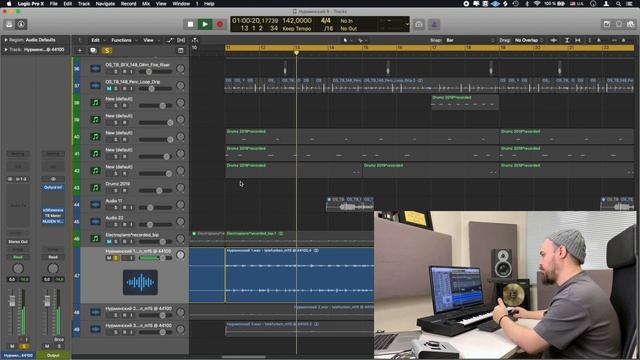The image size is (640, 360).
Task: Open the Browsers icon at far right of toolbar
Action: [x=631, y=24]
